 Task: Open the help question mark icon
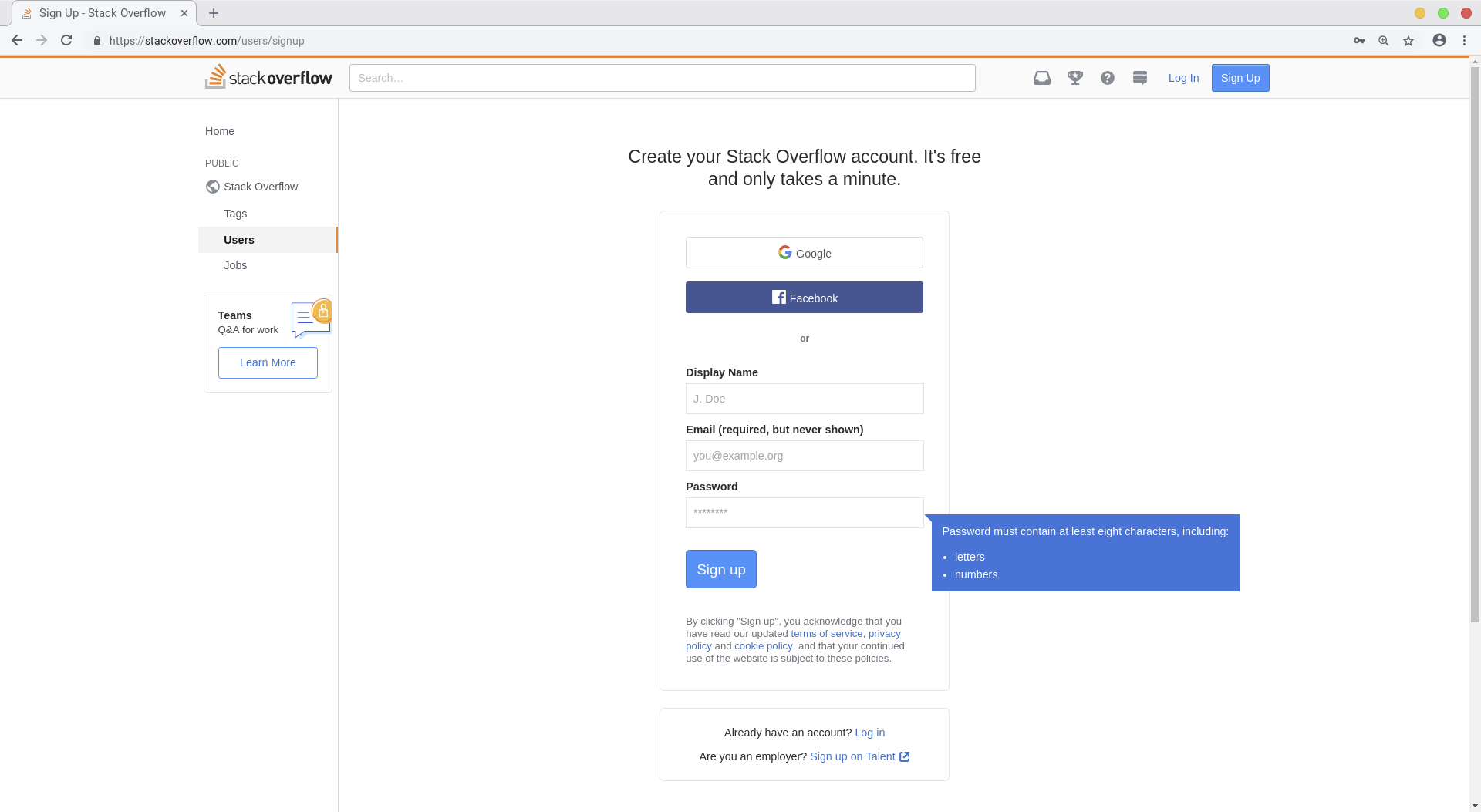[x=1108, y=78]
